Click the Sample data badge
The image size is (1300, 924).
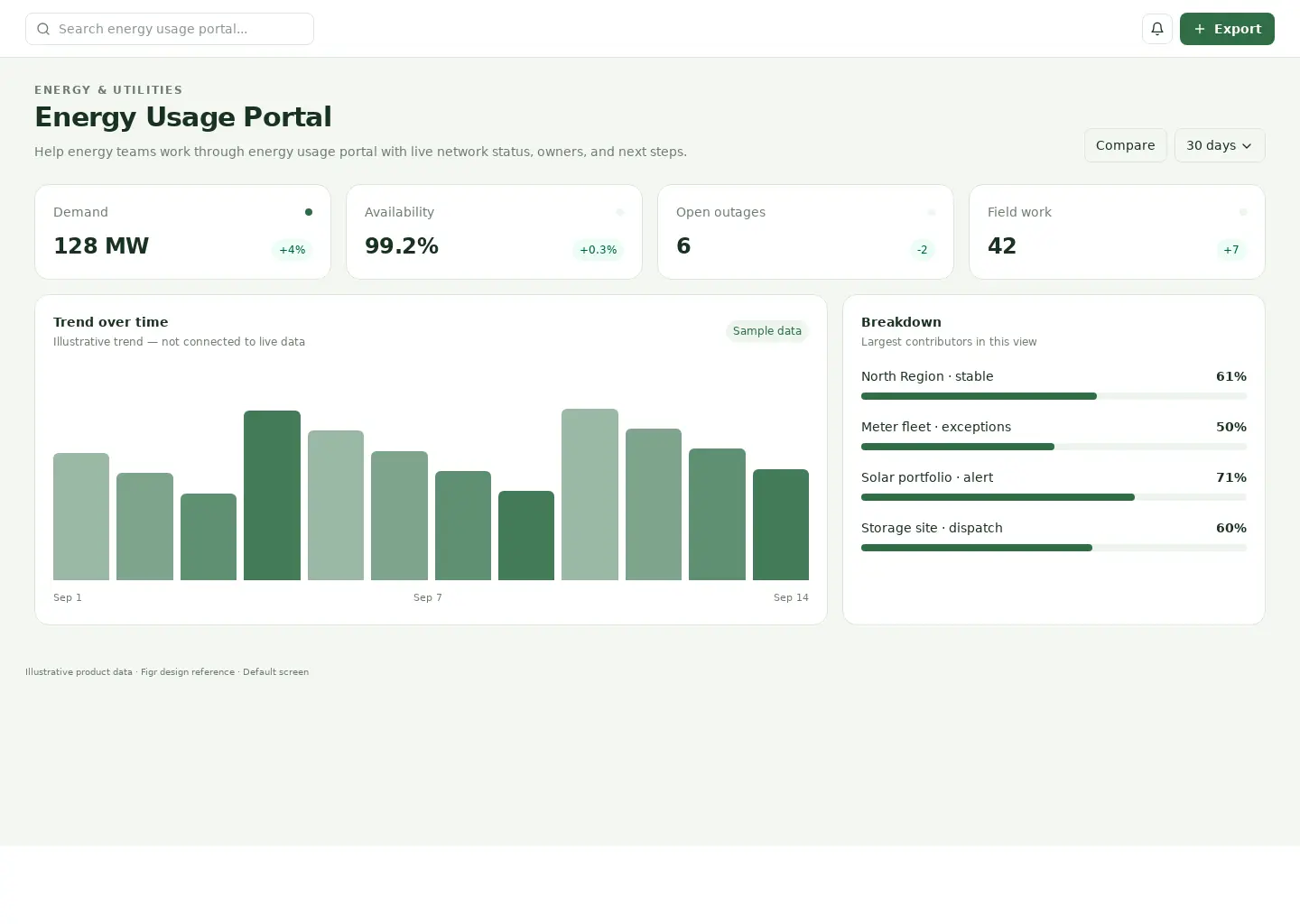click(x=766, y=331)
